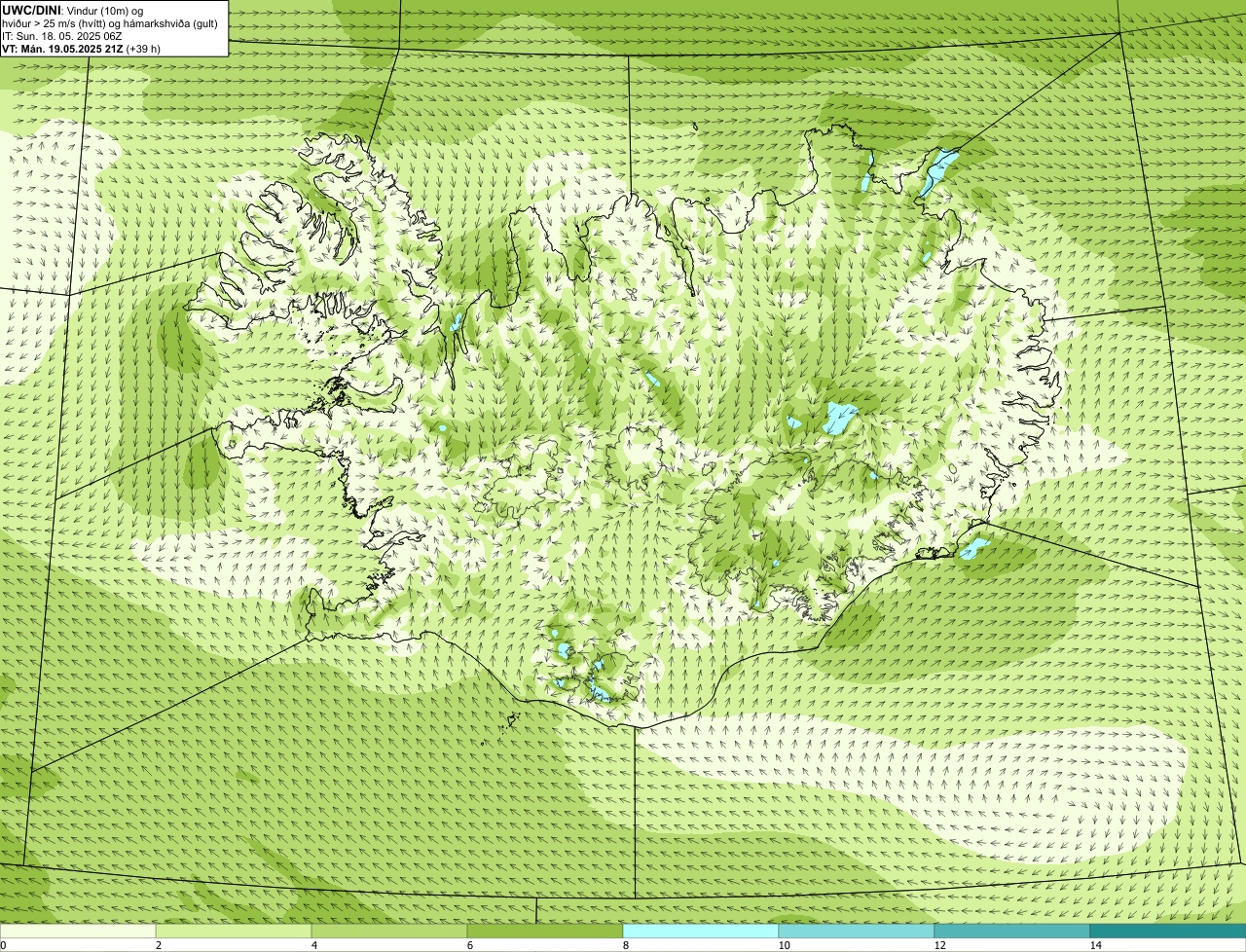Viewport: 1246px width, 952px height.
Task: Click the 12–14 teal legend segment
Action: 1012,931
